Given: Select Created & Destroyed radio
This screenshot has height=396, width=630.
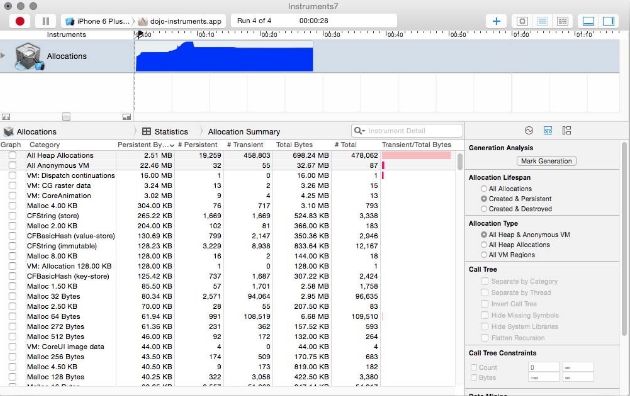Looking at the screenshot, I should tap(484, 208).
